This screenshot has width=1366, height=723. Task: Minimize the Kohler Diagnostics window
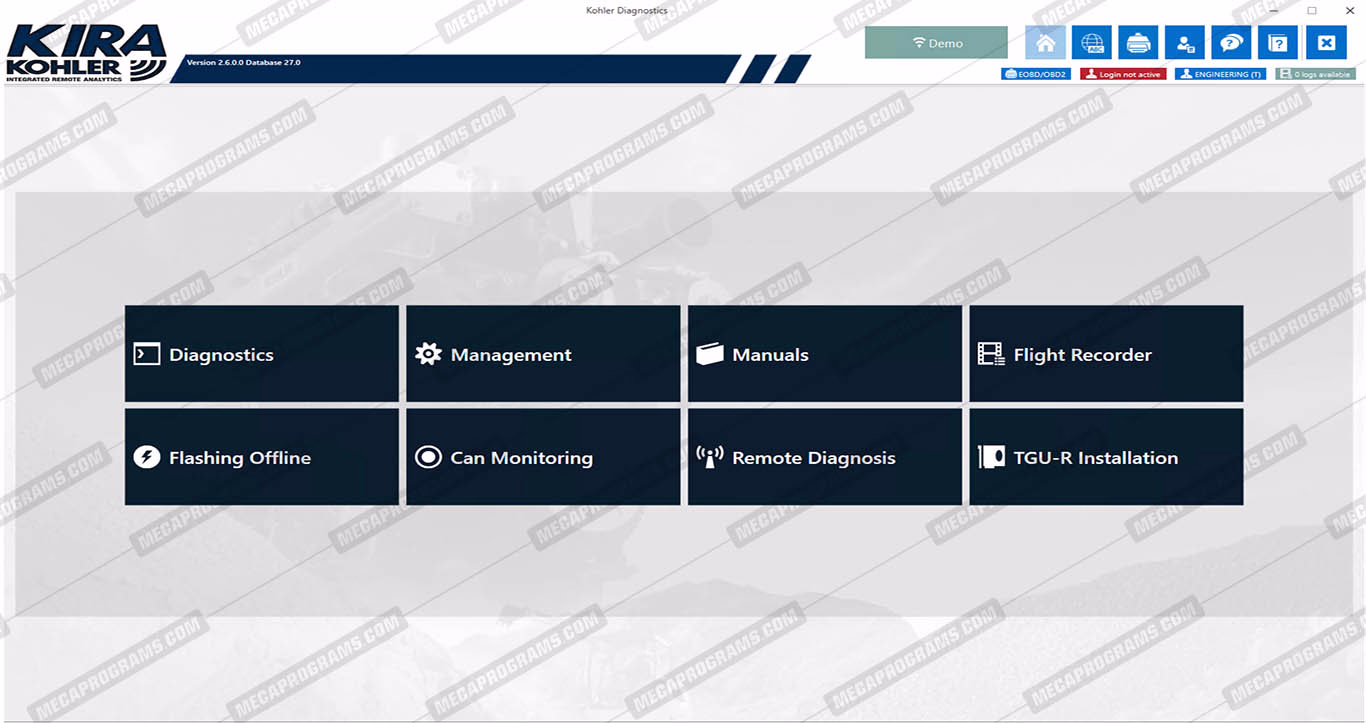click(x=1274, y=11)
